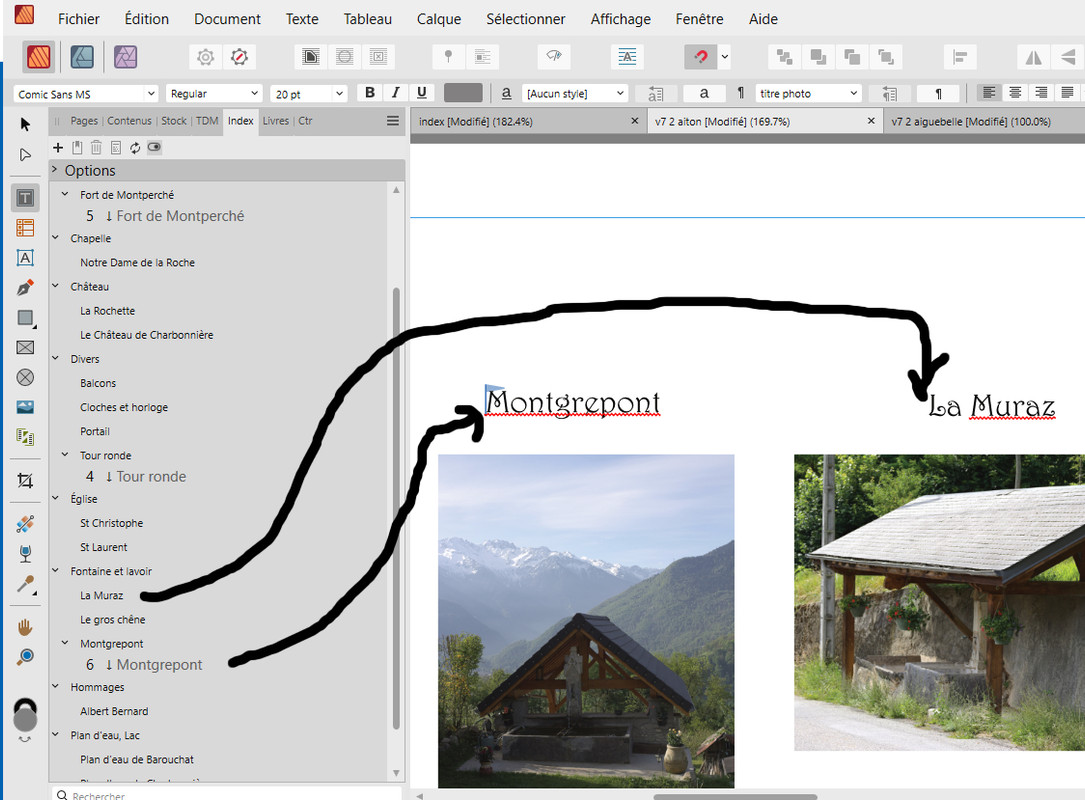Collapse the Chapelle topic
The width and height of the screenshot is (1085, 800).
(55, 237)
